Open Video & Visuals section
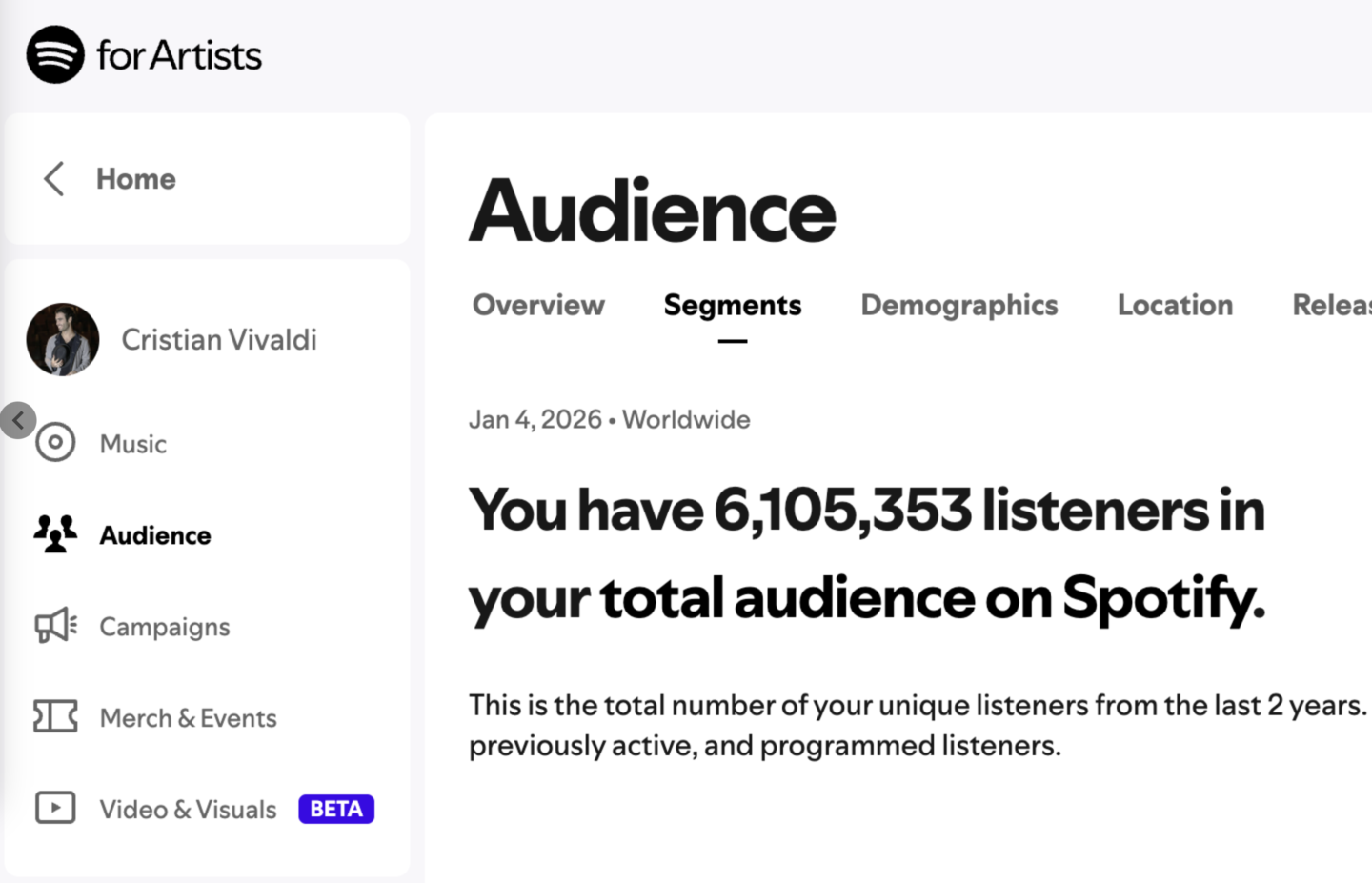The width and height of the screenshot is (1372, 883). click(189, 810)
